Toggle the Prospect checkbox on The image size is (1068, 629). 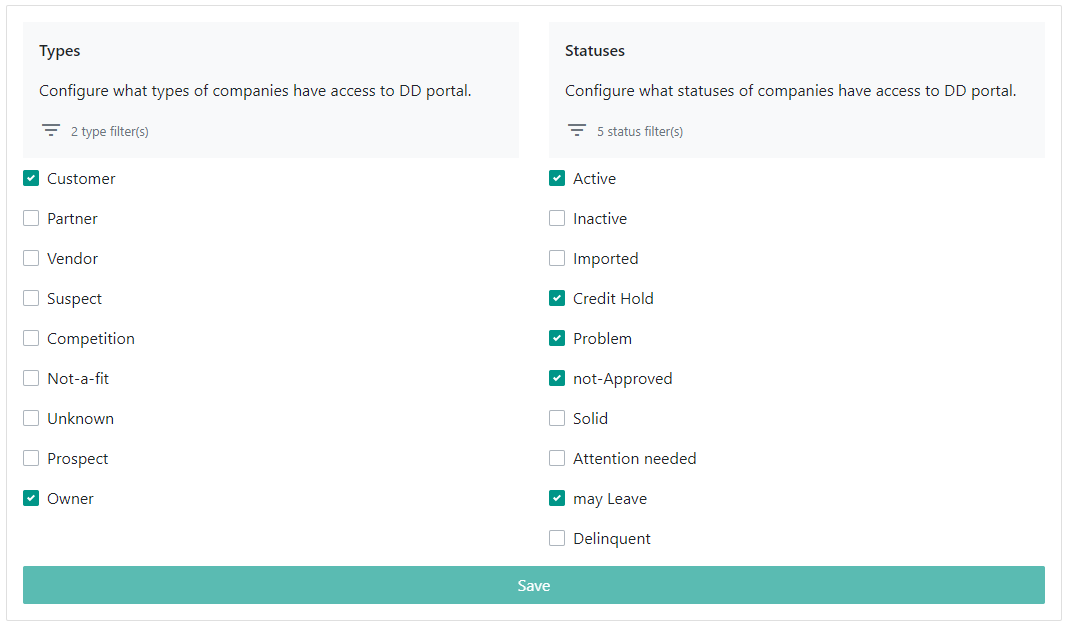(x=31, y=459)
